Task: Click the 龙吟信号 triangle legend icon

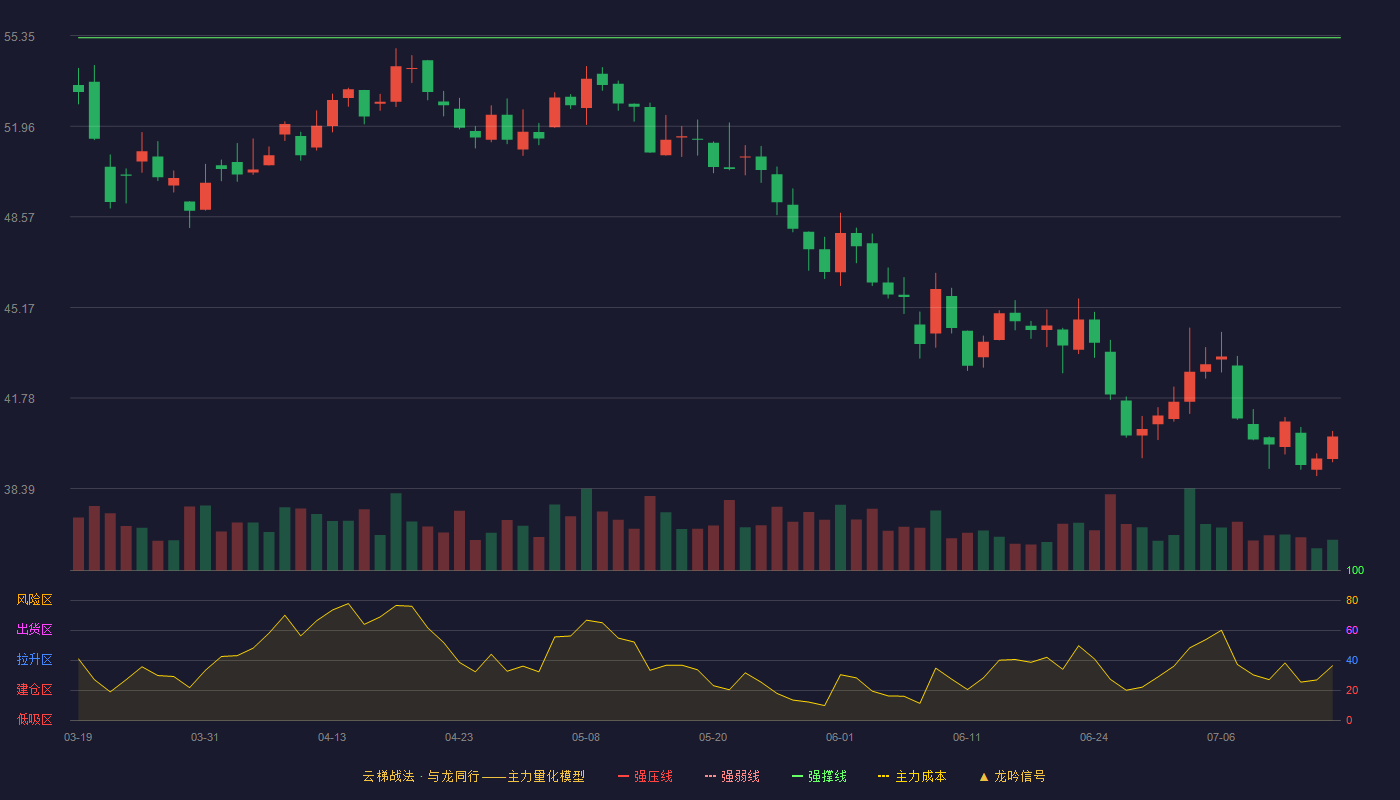Action: click(x=984, y=776)
